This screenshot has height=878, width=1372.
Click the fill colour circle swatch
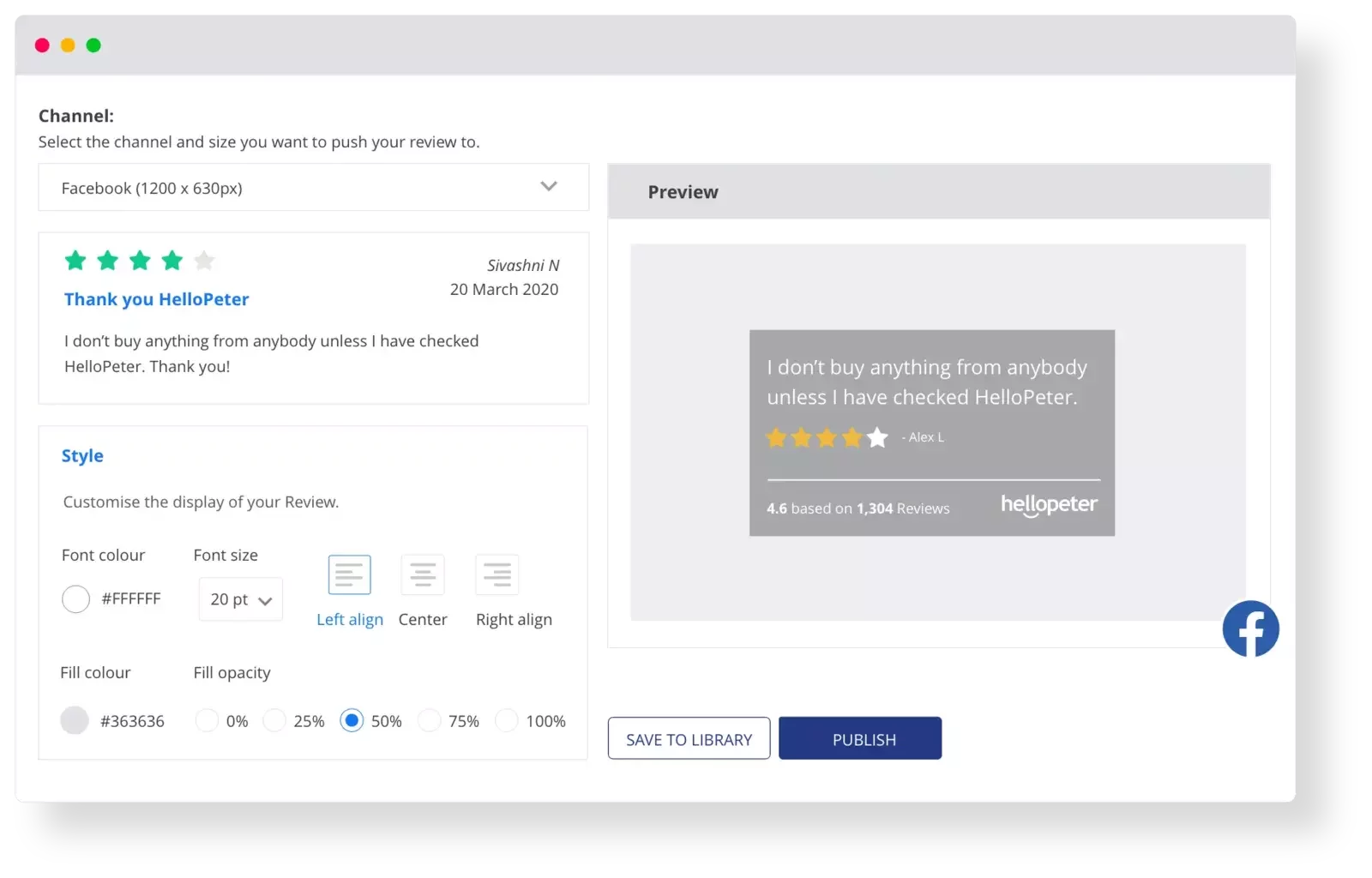[75, 720]
